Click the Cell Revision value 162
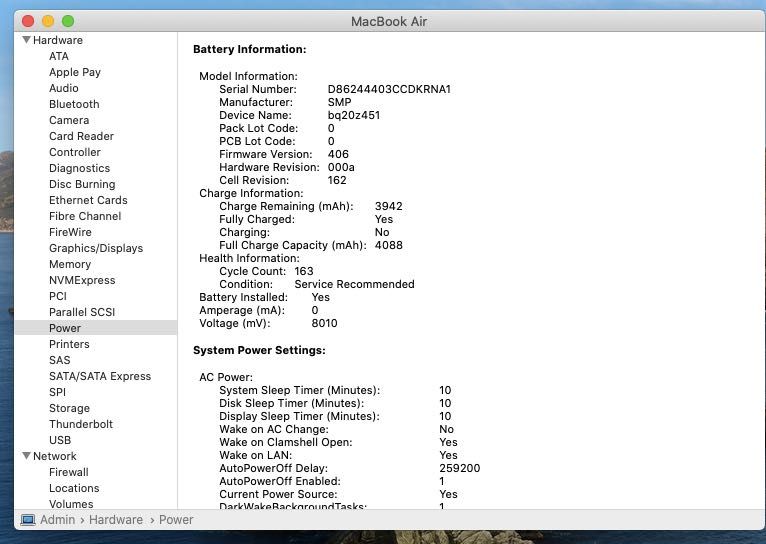The image size is (766, 544). tap(337, 180)
